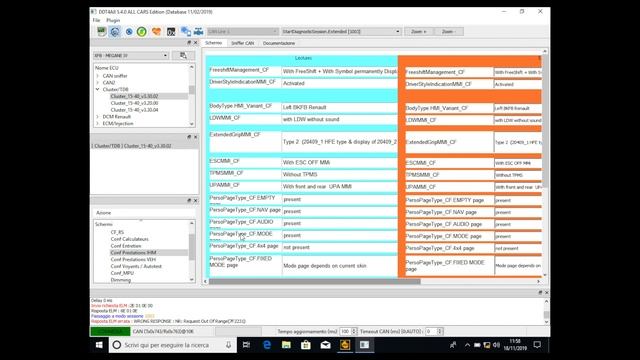Switch to the Sniffer CAN tab
Image resolution: width=640 pixels, height=360 pixels.
pyautogui.click(x=242, y=43)
